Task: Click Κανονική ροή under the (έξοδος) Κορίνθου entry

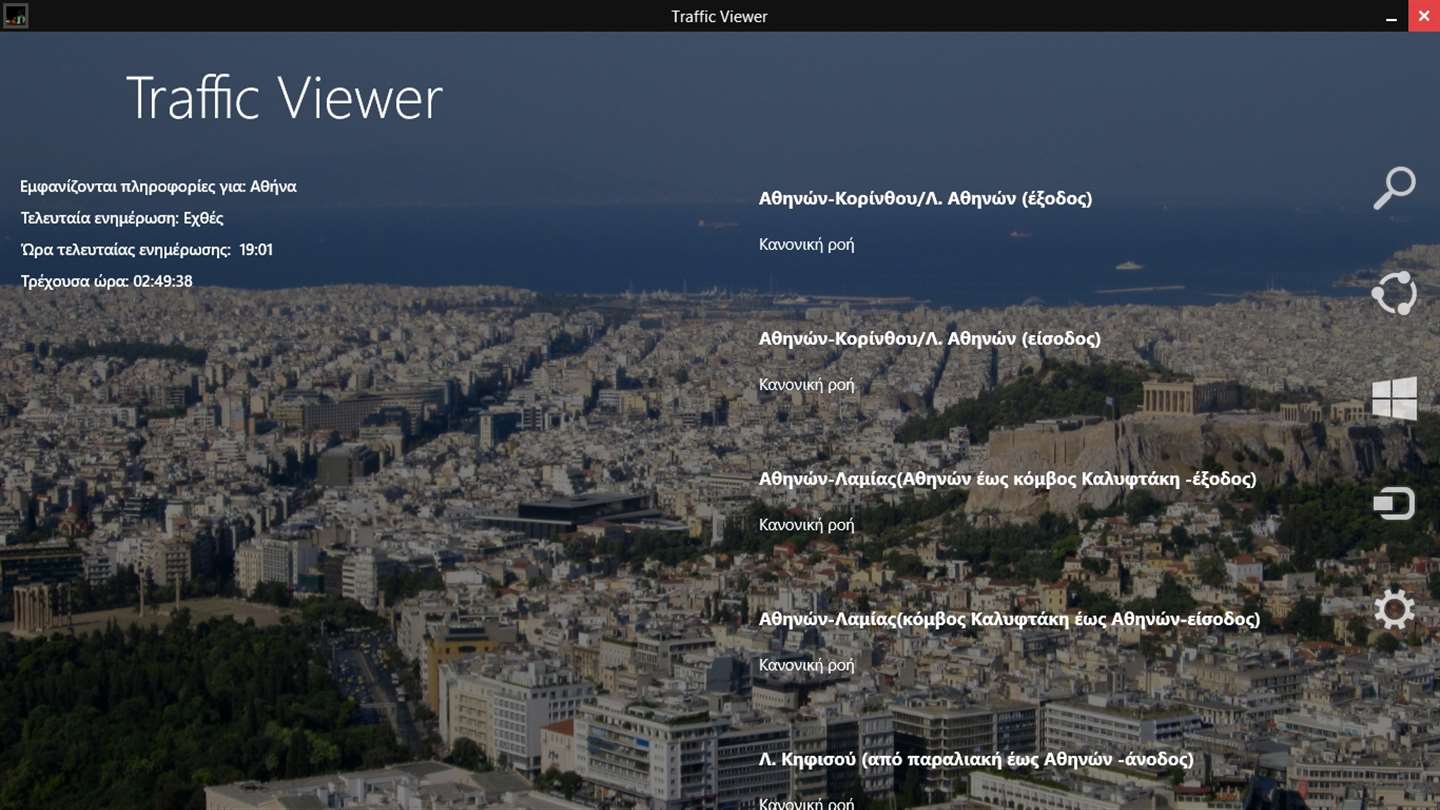Action: pos(806,244)
